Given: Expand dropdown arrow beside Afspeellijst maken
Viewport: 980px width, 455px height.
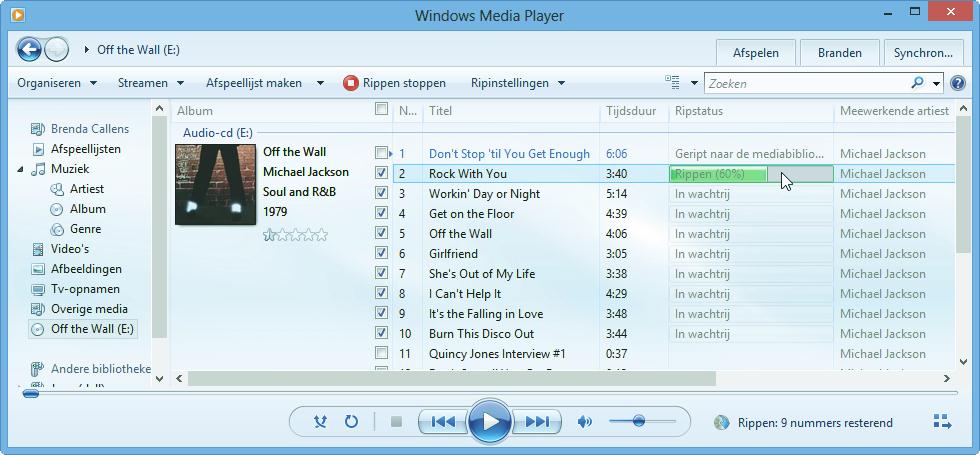Looking at the screenshot, I should coord(320,83).
